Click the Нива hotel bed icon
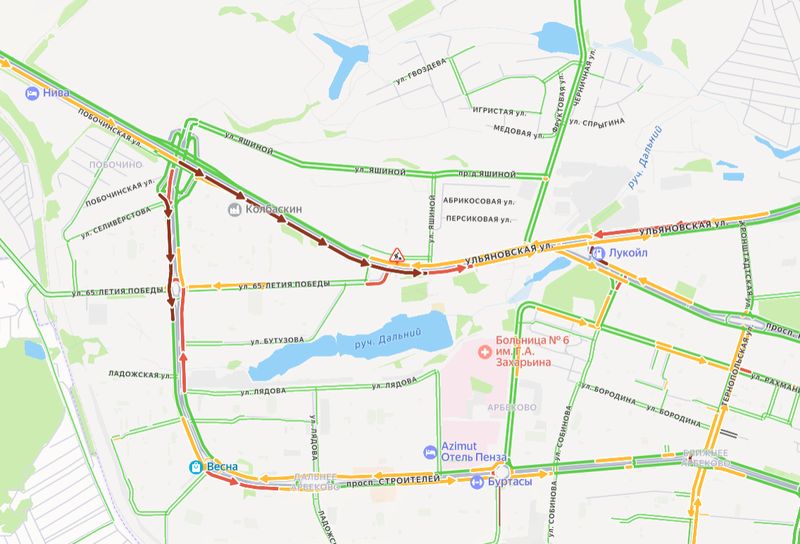Viewport: 800px width, 544px height. (x=32, y=93)
